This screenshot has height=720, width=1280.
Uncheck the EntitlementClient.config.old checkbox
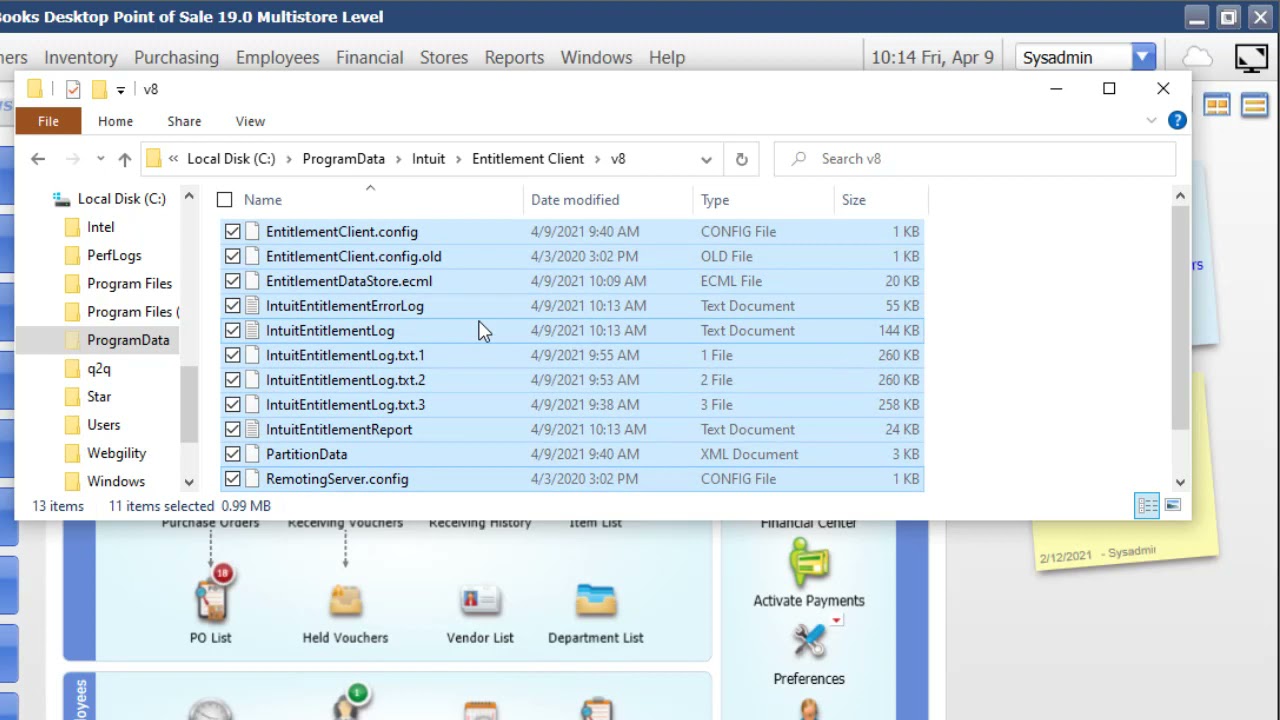(233, 257)
